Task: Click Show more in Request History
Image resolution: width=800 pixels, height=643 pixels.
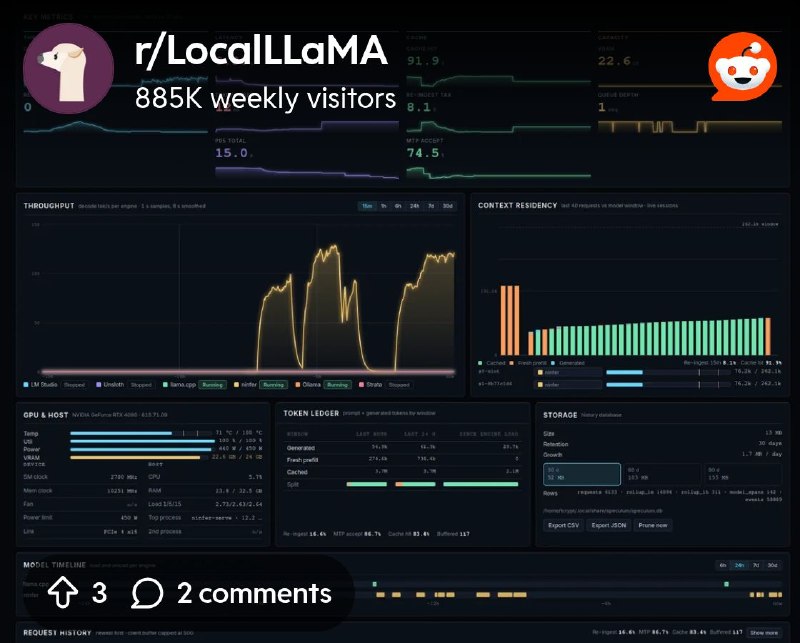Action: [764, 633]
